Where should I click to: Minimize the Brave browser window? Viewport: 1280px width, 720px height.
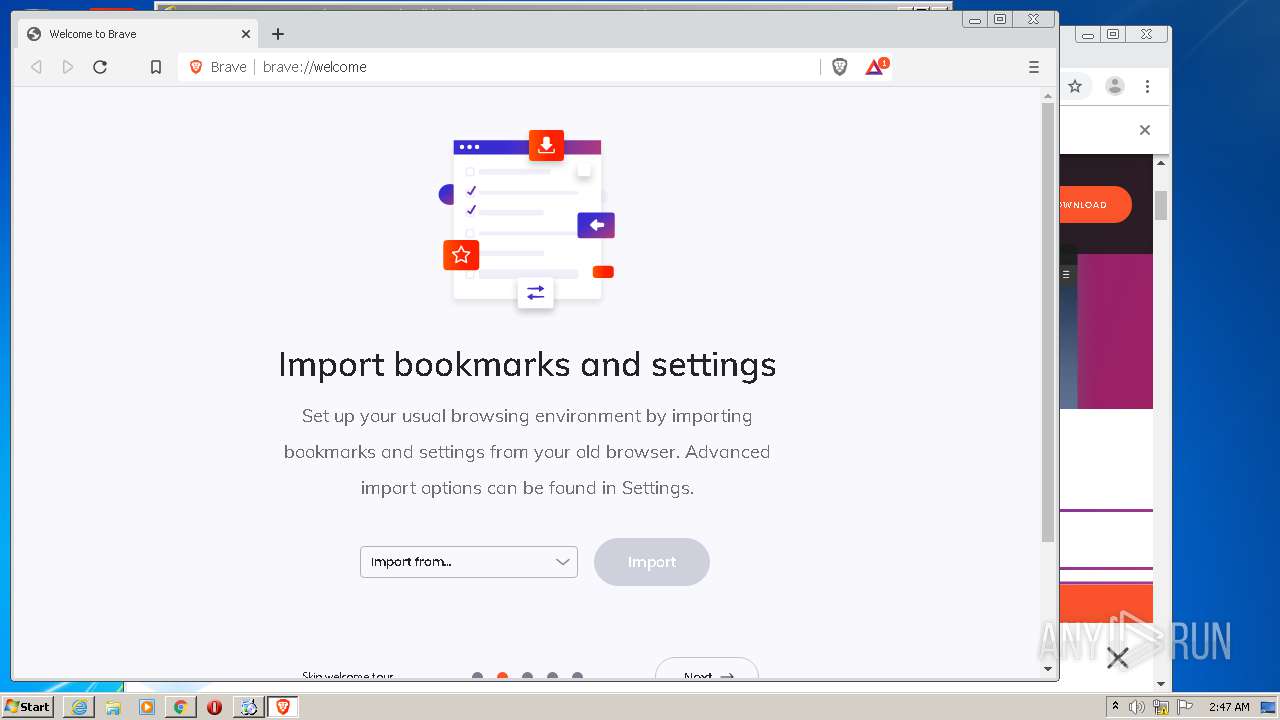[975, 19]
